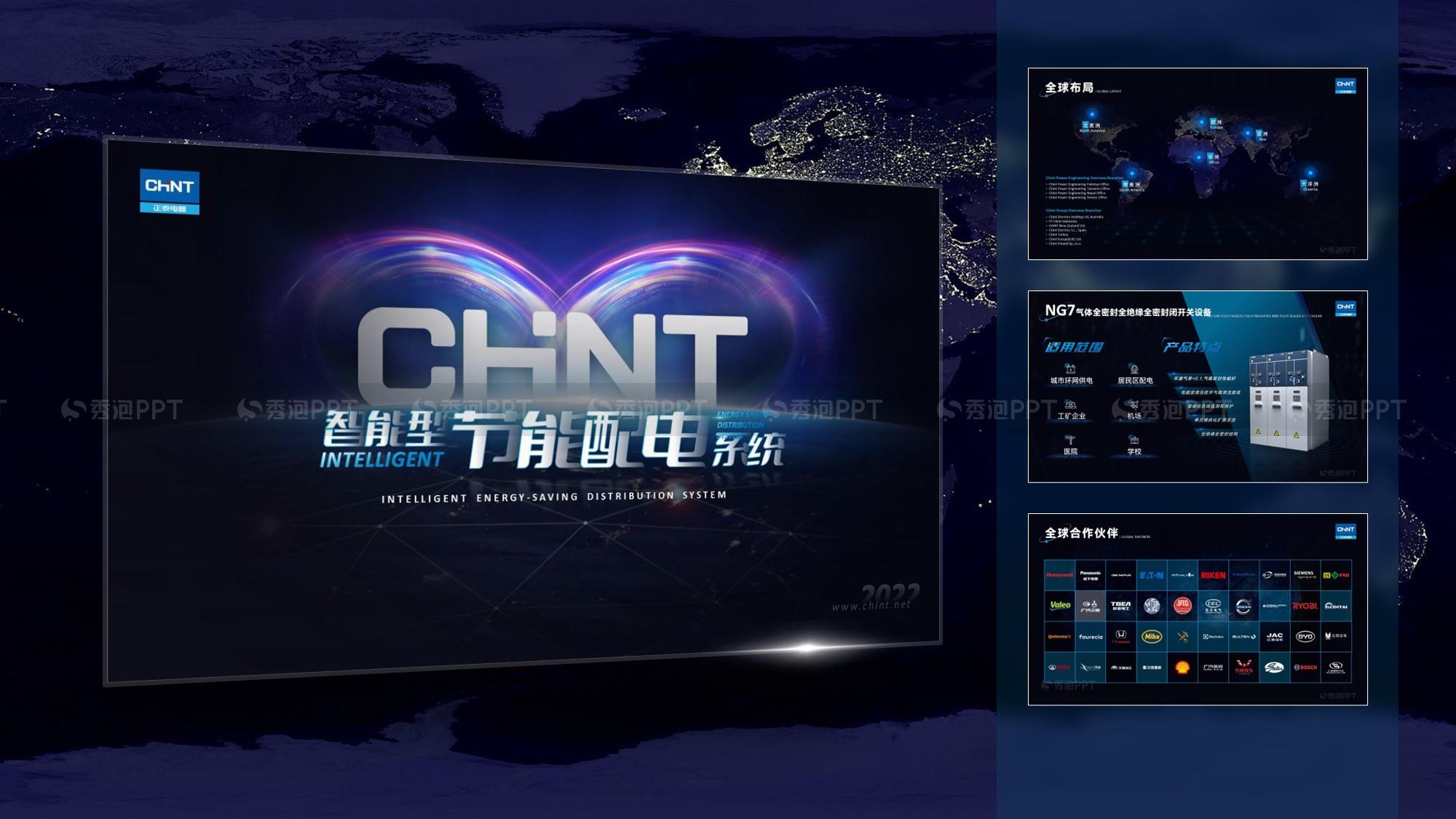Click the 学校 school icon
The image size is (1456, 819).
pos(1134,440)
